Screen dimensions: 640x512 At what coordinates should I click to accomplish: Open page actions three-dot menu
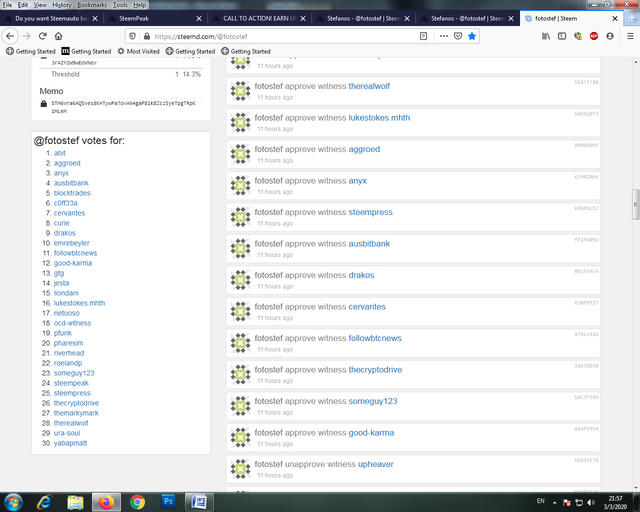(x=444, y=36)
